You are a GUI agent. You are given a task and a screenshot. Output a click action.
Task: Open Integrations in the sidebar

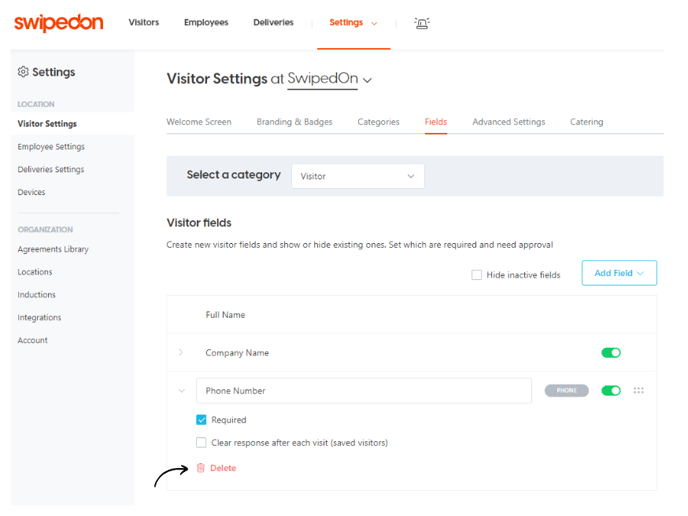(x=39, y=318)
